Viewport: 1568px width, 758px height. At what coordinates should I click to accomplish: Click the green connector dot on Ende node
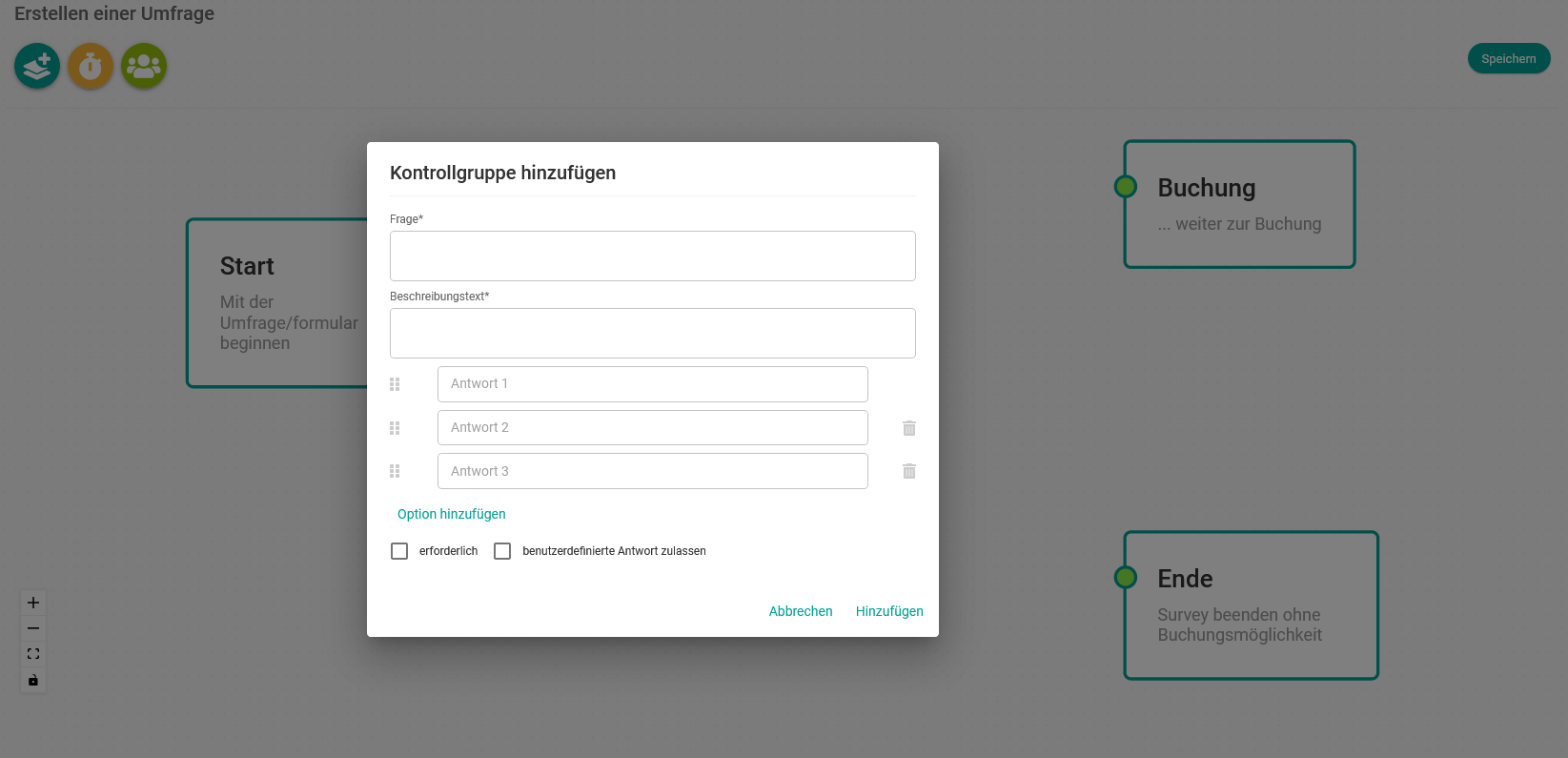1126,577
